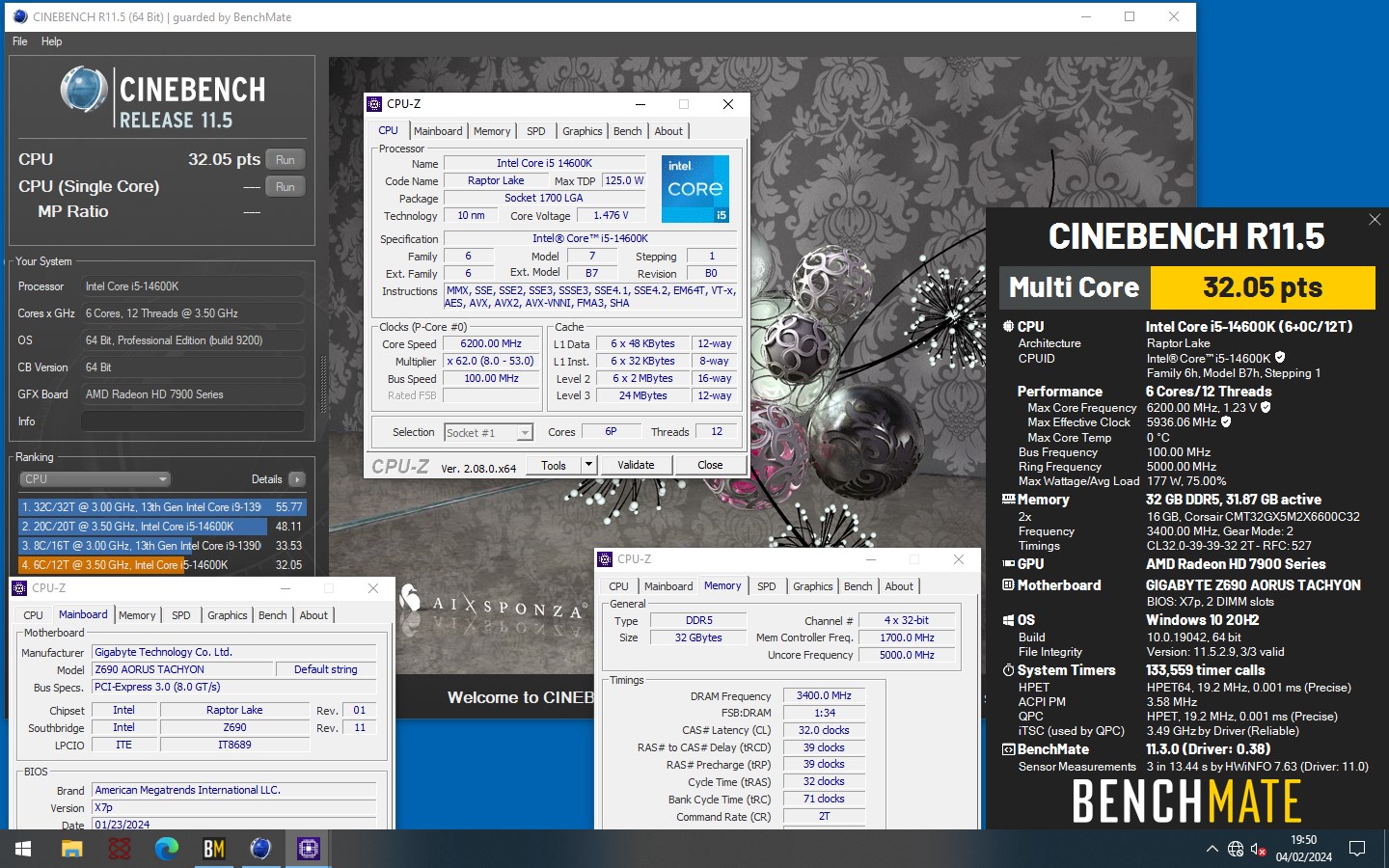Run the CPU (Single Core) benchmark
The height and width of the screenshot is (868, 1389).
[286, 186]
